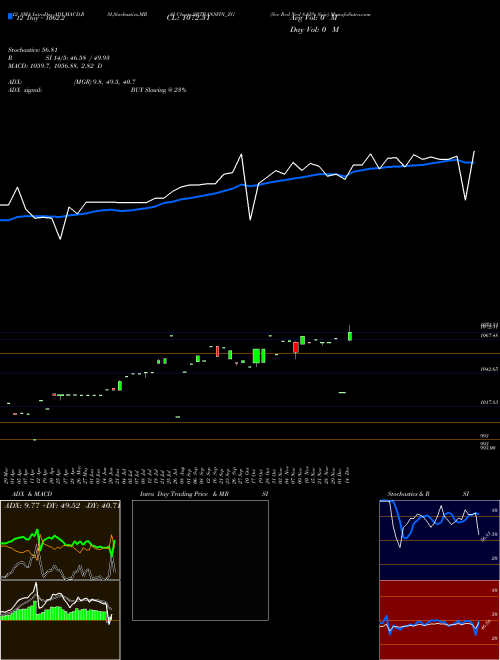
Task: Click the '(MGR) 9.8, 49.5, 40.7' ADX values
Action: 104,82
